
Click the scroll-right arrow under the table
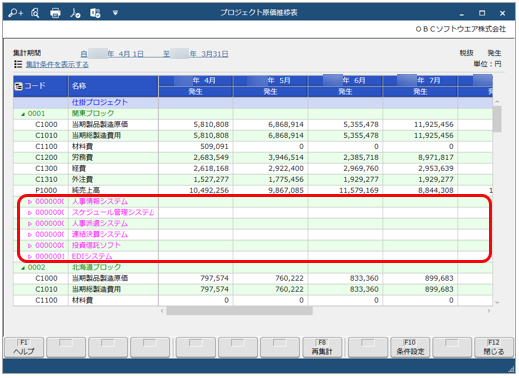489,311
